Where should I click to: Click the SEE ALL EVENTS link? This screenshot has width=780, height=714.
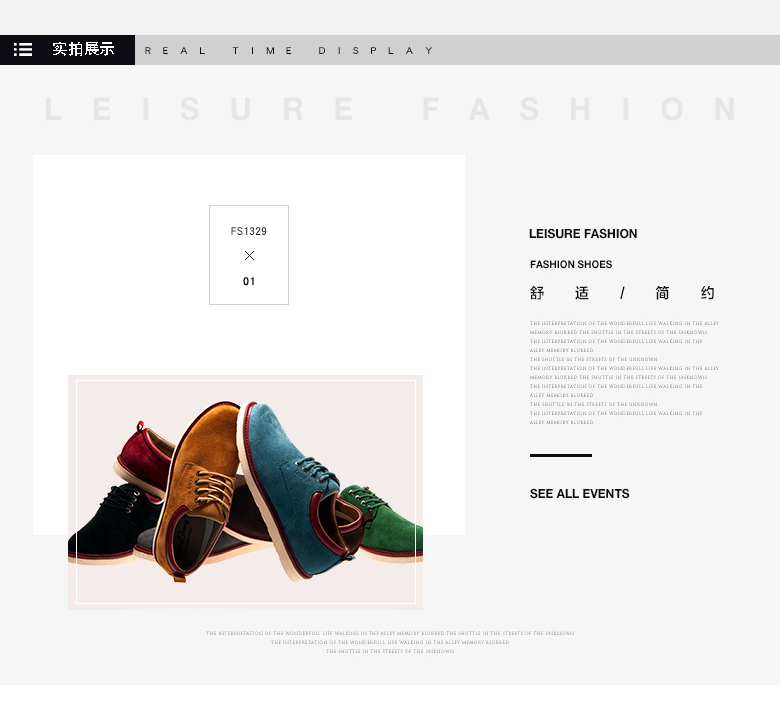[580, 494]
